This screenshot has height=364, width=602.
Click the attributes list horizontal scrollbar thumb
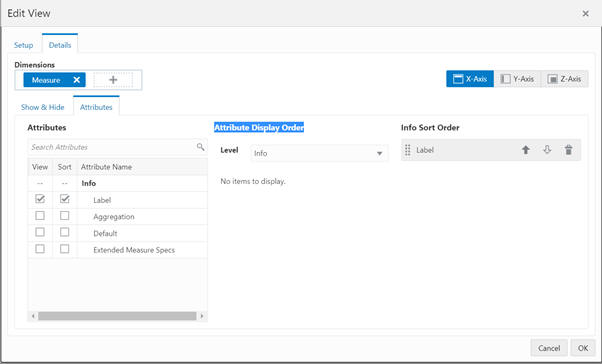click(x=117, y=316)
